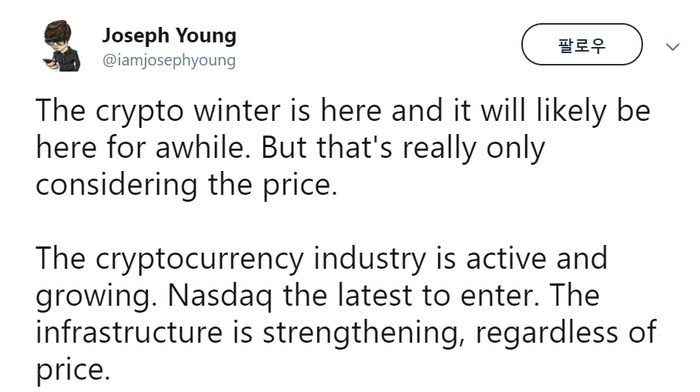This screenshot has height=392, width=700.
Task: Click the text 'here for awhile.'
Action: (143, 147)
